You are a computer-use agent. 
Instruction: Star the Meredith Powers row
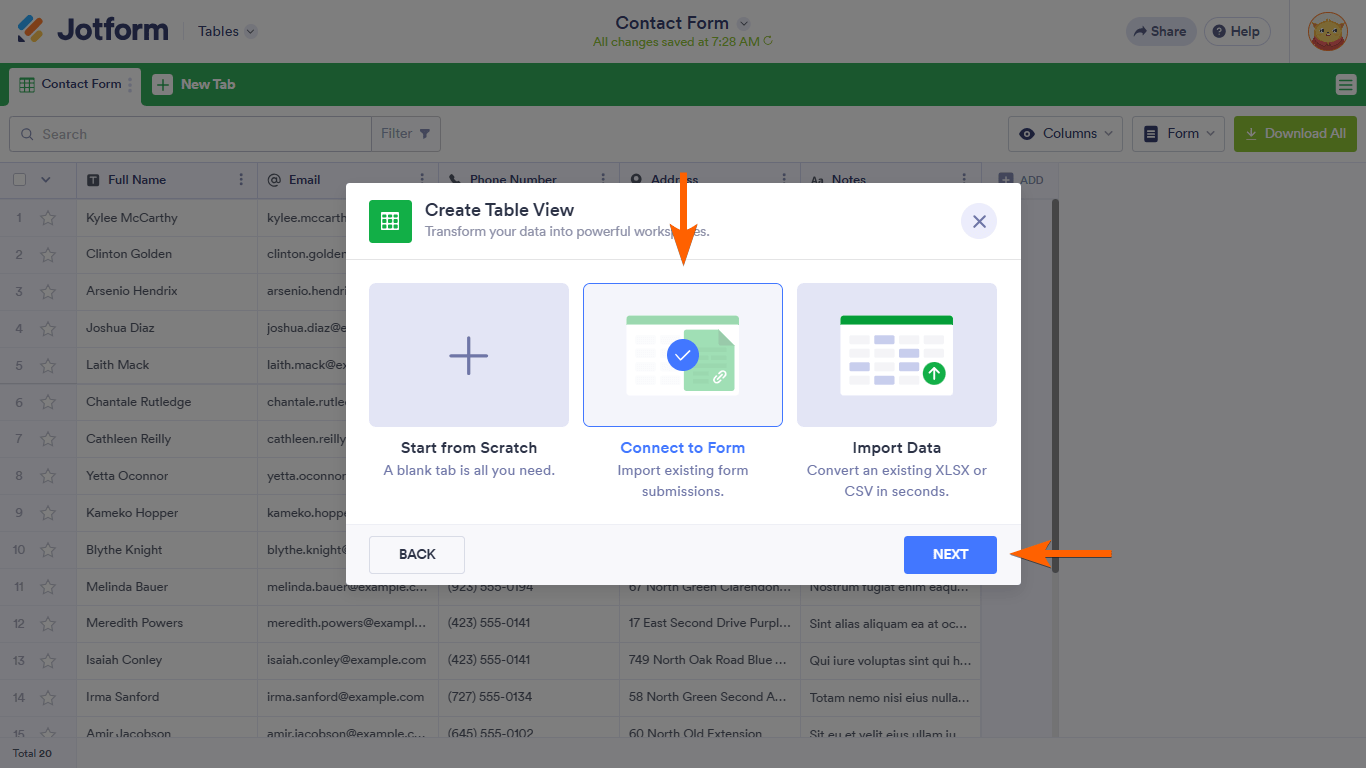point(47,624)
